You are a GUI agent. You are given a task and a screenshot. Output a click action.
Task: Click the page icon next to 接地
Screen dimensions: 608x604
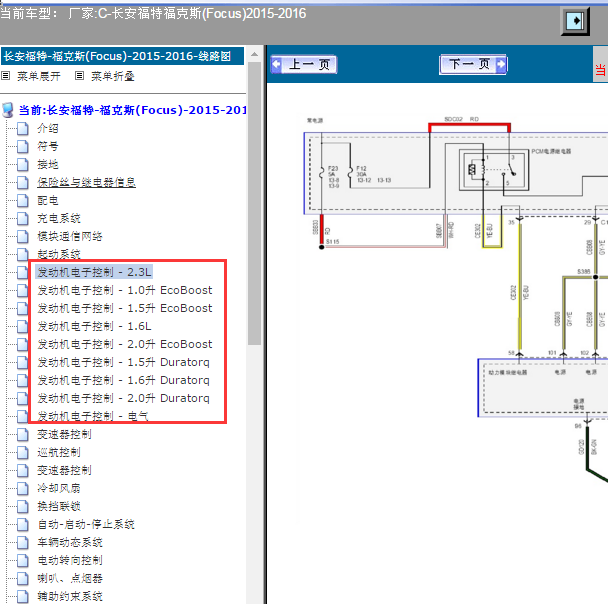23,164
